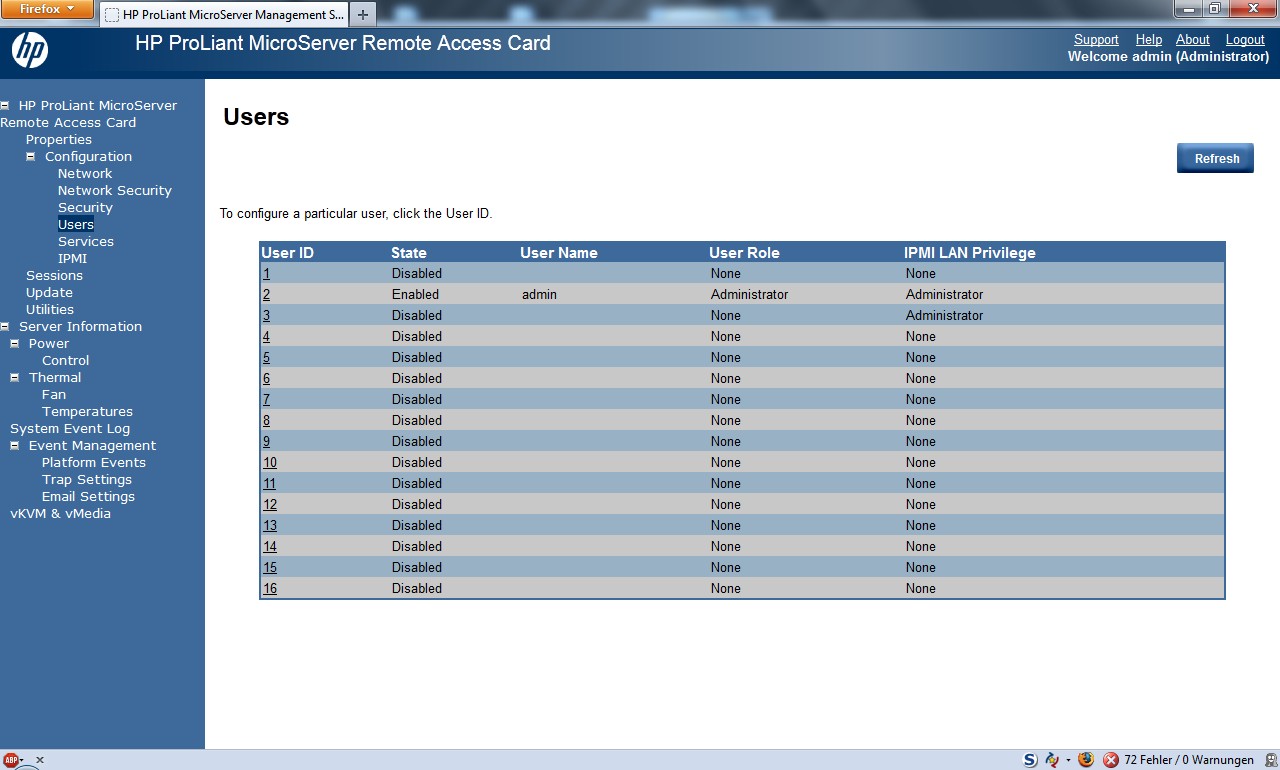
Task: Configure User ID 11
Action: pos(270,483)
